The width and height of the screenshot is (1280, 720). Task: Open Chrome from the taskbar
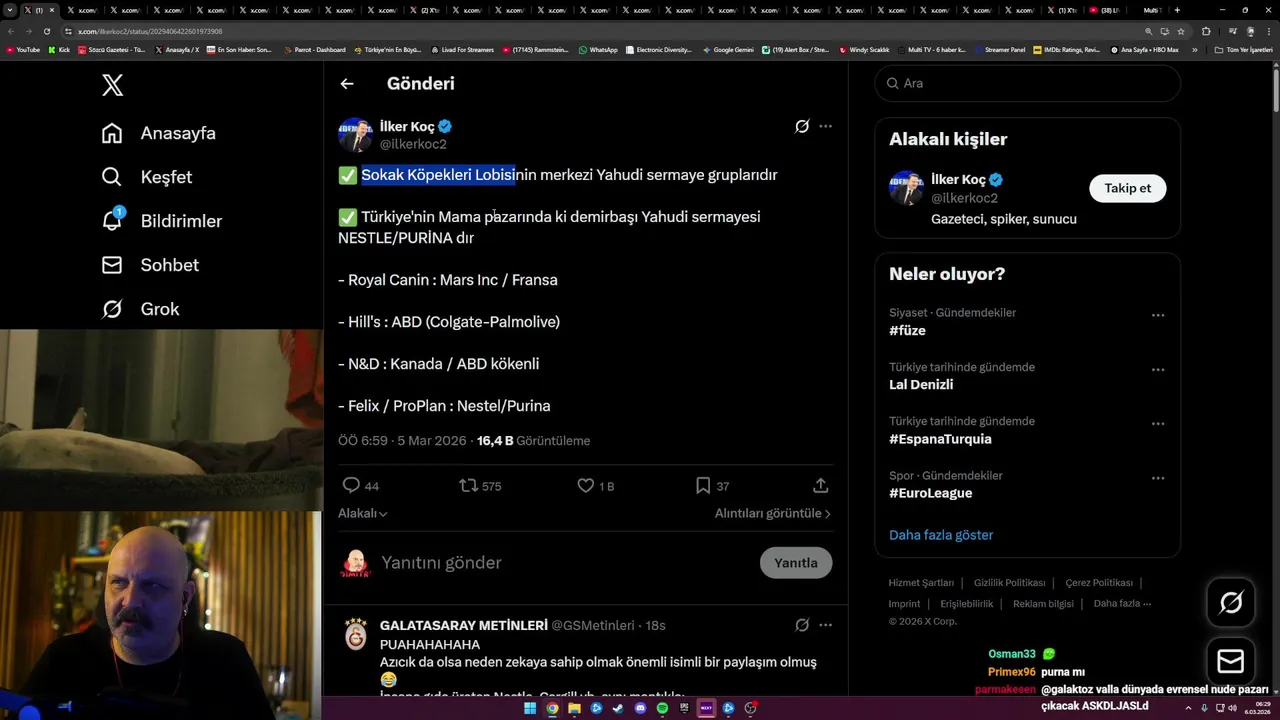click(x=552, y=708)
